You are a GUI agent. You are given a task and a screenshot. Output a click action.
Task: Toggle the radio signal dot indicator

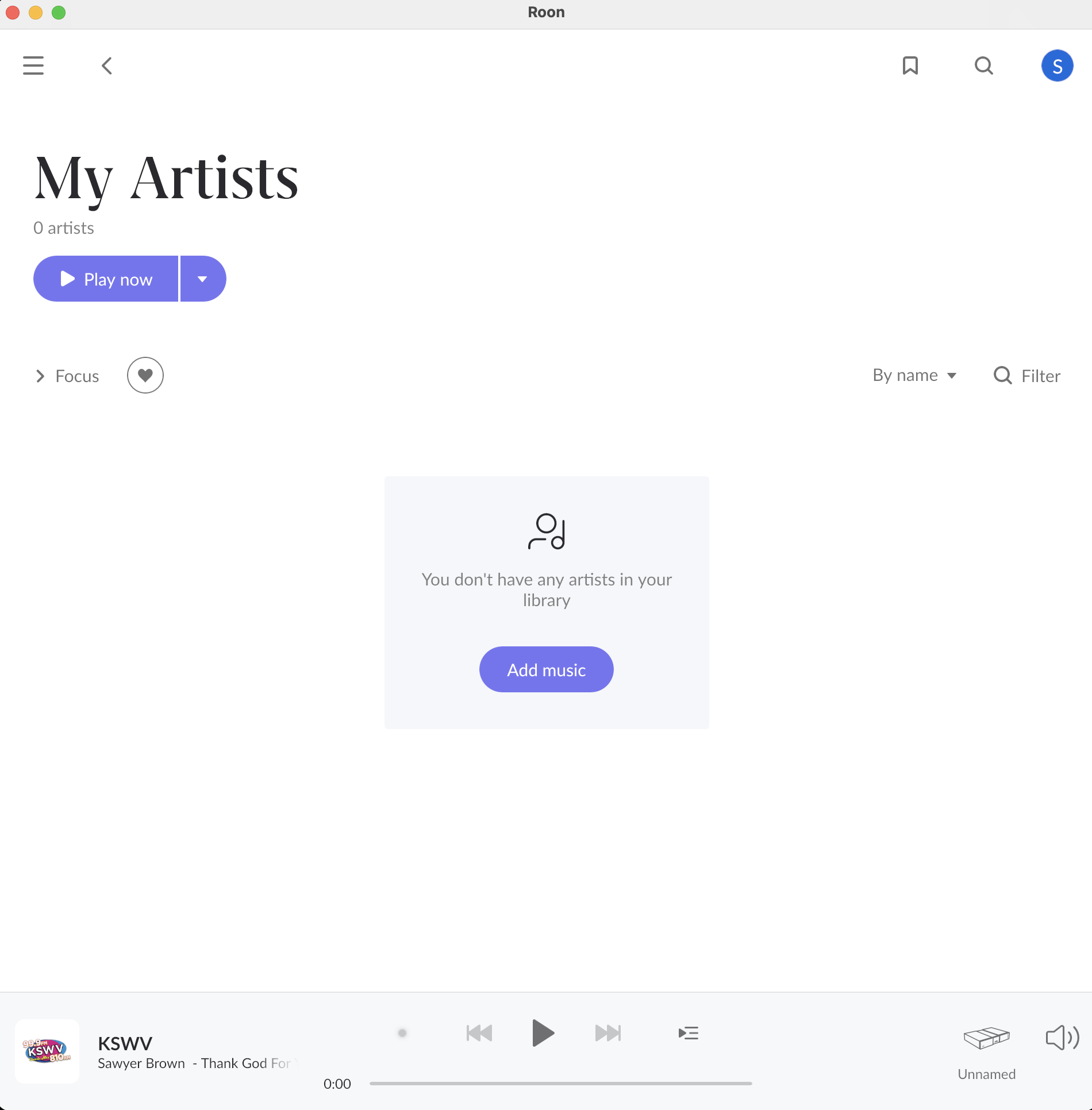tap(402, 1033)
